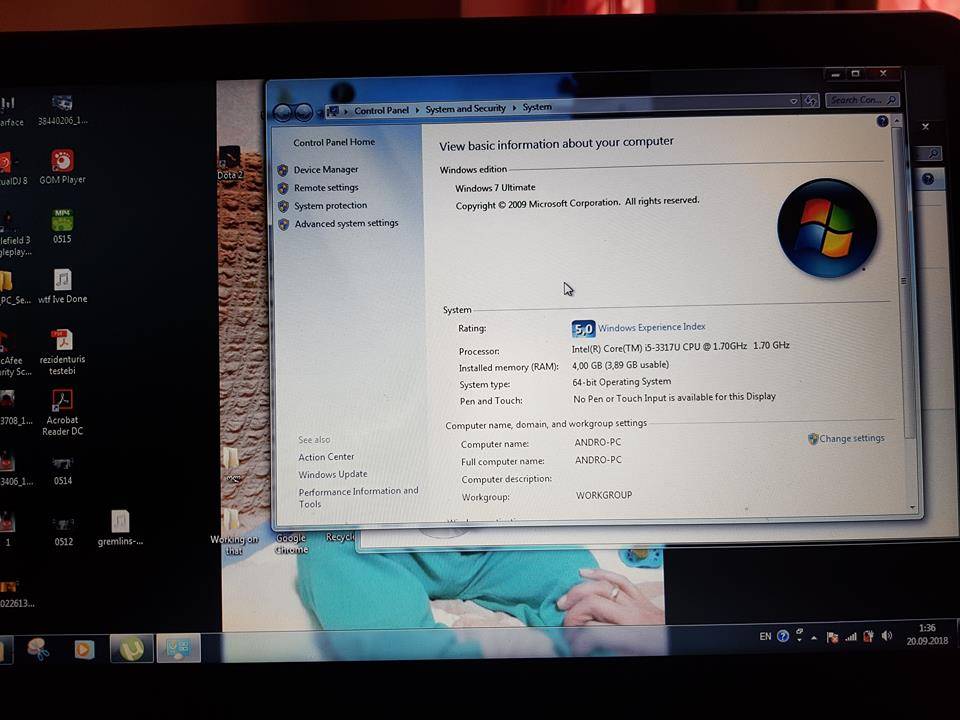
Task: Open Advanced system settings
Action: pos(347,223)
